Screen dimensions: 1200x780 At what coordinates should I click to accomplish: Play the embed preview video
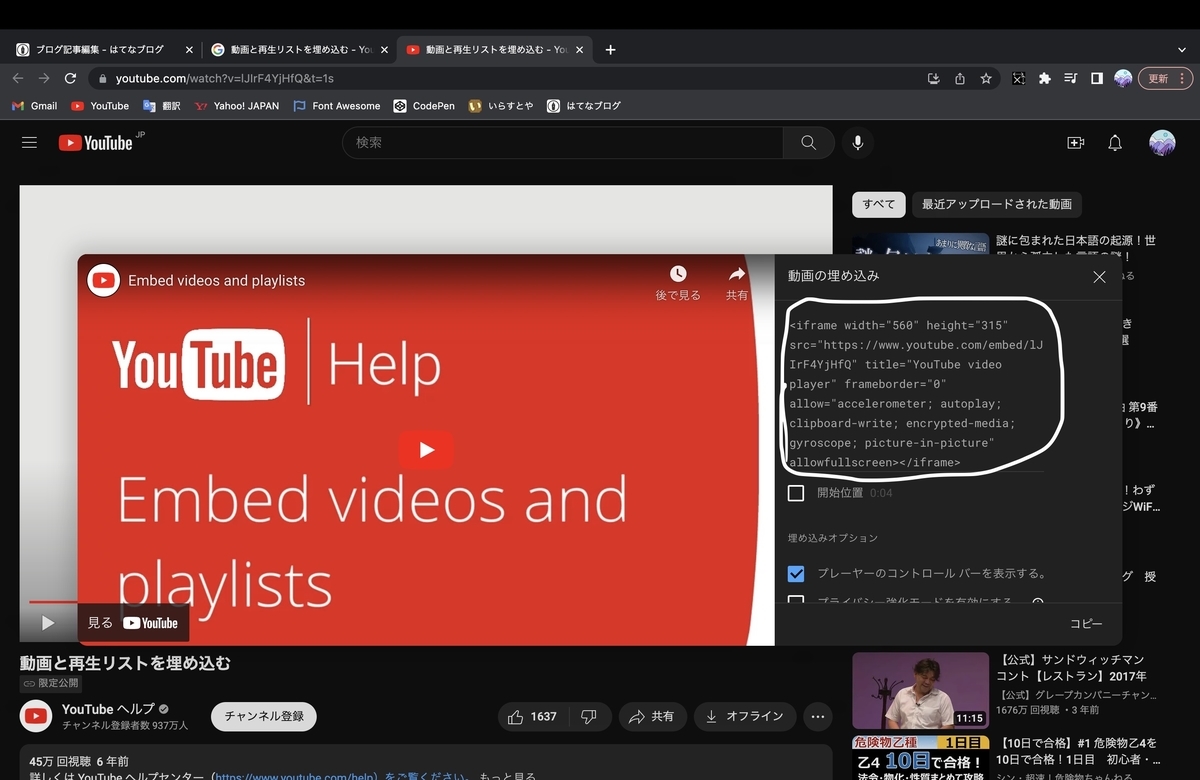(x=426, y=450)
